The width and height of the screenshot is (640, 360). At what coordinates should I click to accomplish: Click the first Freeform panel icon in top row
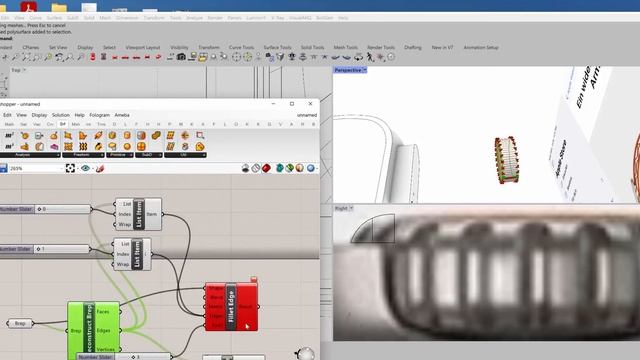(x=68, y=136)
